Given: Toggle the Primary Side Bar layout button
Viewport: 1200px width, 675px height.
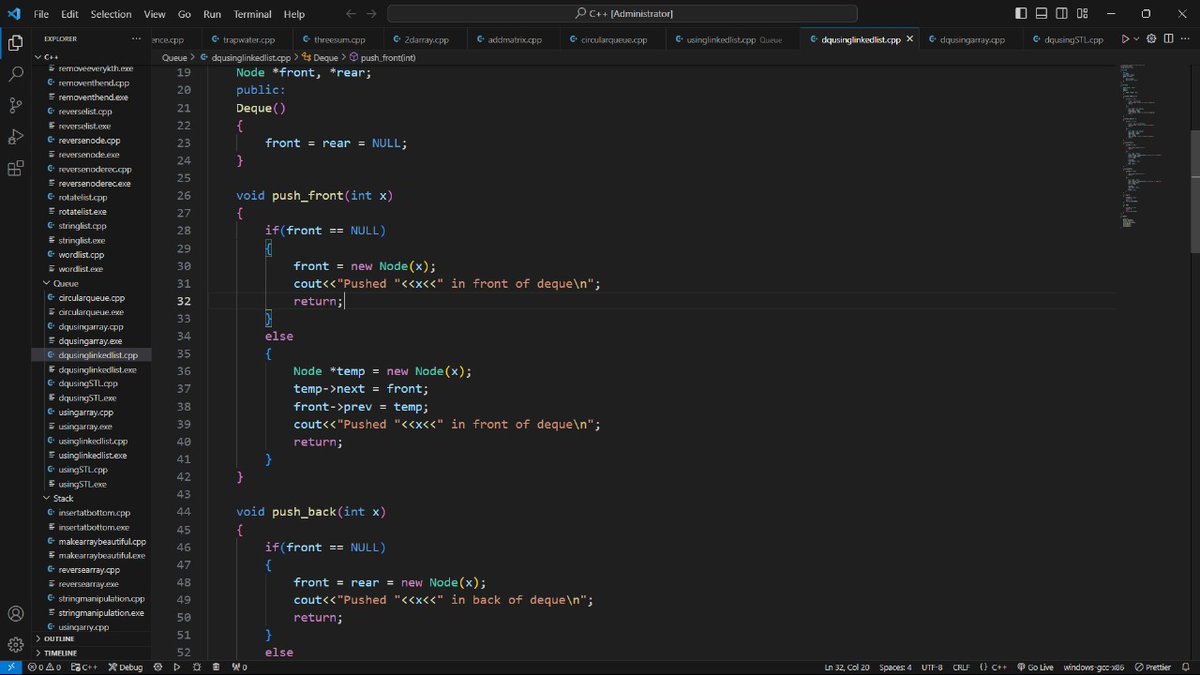Looking at the screenshot, I should [1020, 14].
